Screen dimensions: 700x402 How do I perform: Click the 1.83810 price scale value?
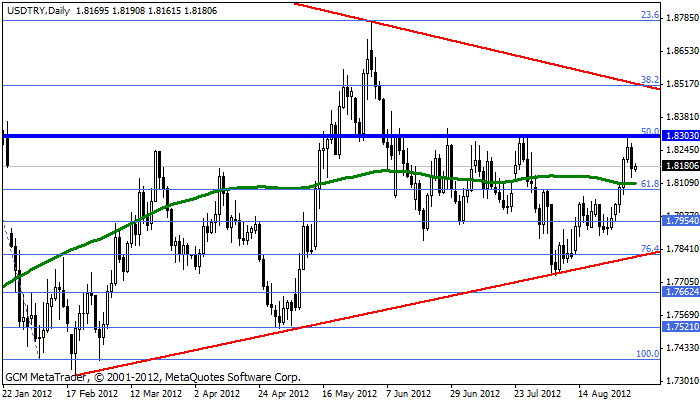(681, 117)
